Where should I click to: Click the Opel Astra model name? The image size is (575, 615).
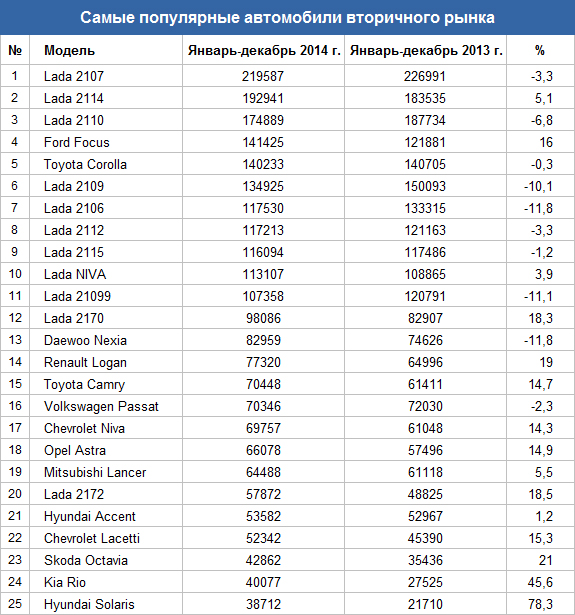[75, 450]
